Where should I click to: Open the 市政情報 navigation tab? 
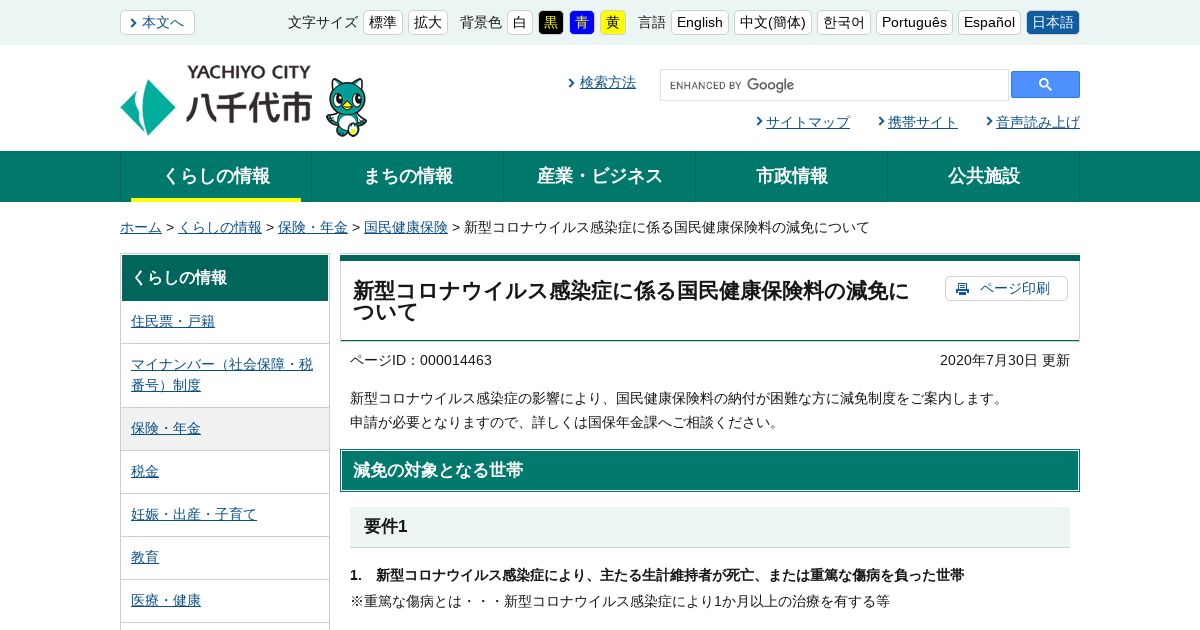[792, 176]
